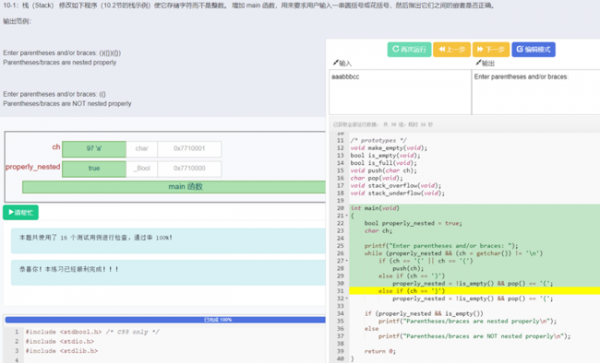This screenshot has height=363, width=600.
Task: Click the red properly_nested variable label
Action: pos(33,167)
